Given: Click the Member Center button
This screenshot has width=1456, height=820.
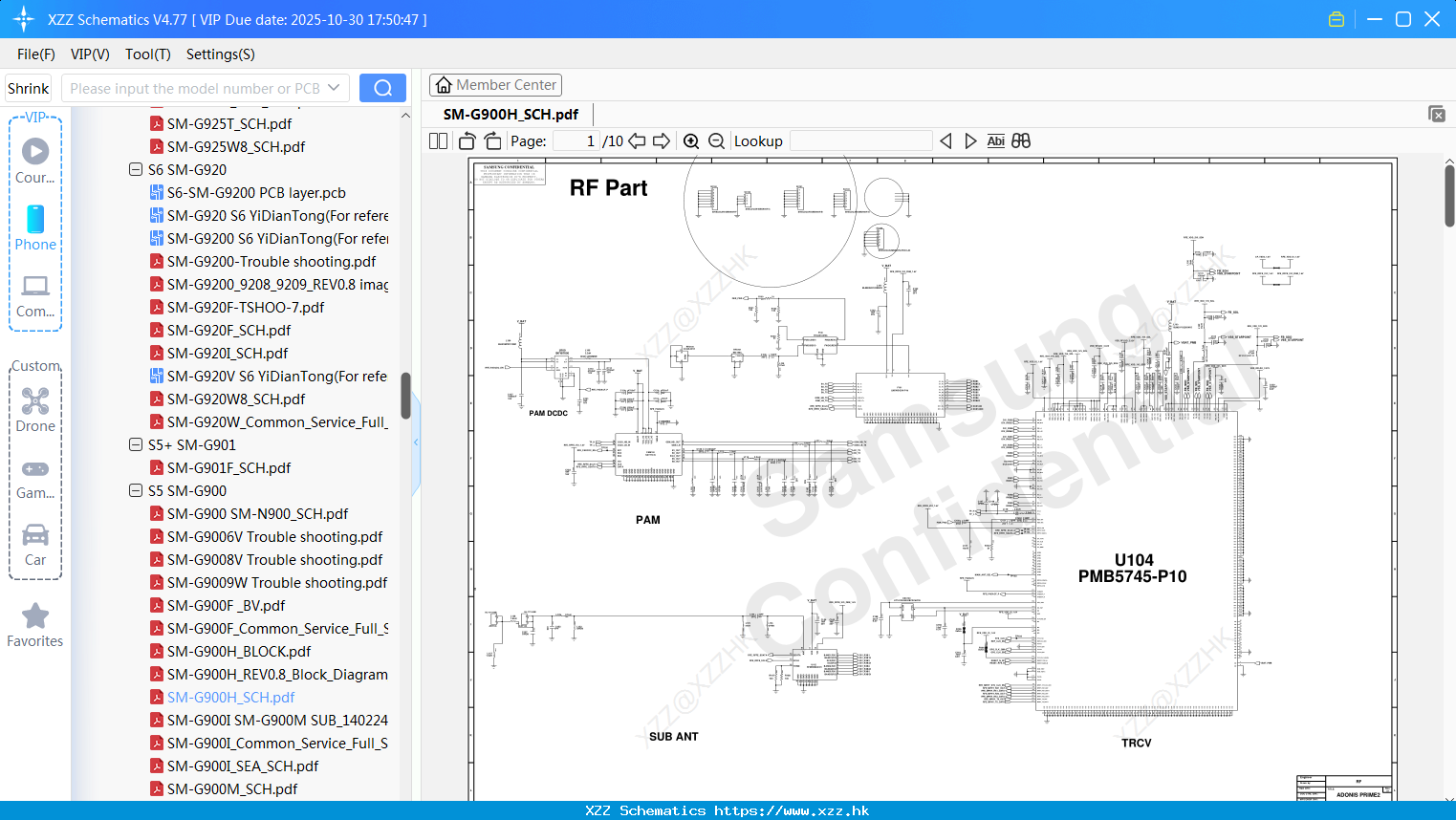Looking at the screenshot, I should click(495, 85).
